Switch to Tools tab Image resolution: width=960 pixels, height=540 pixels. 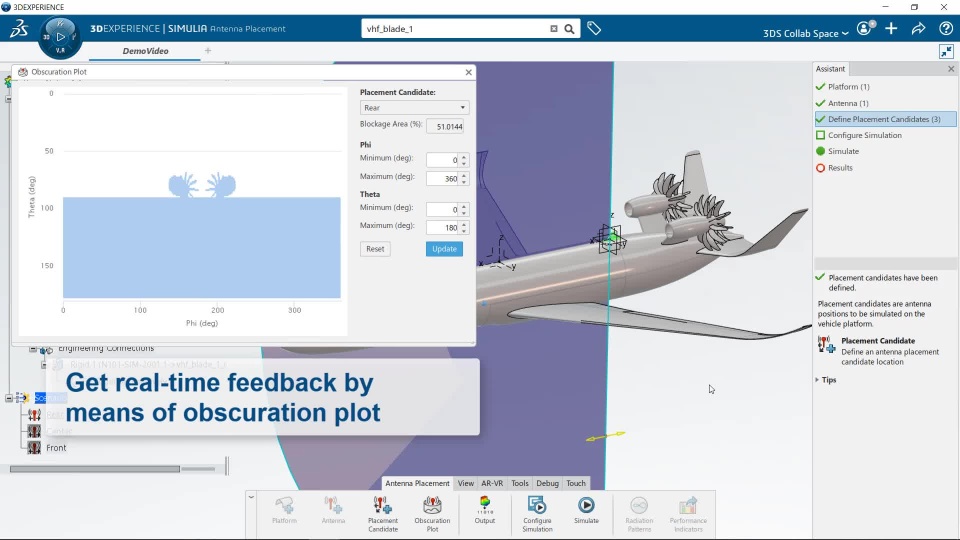[x=519, y=483]
